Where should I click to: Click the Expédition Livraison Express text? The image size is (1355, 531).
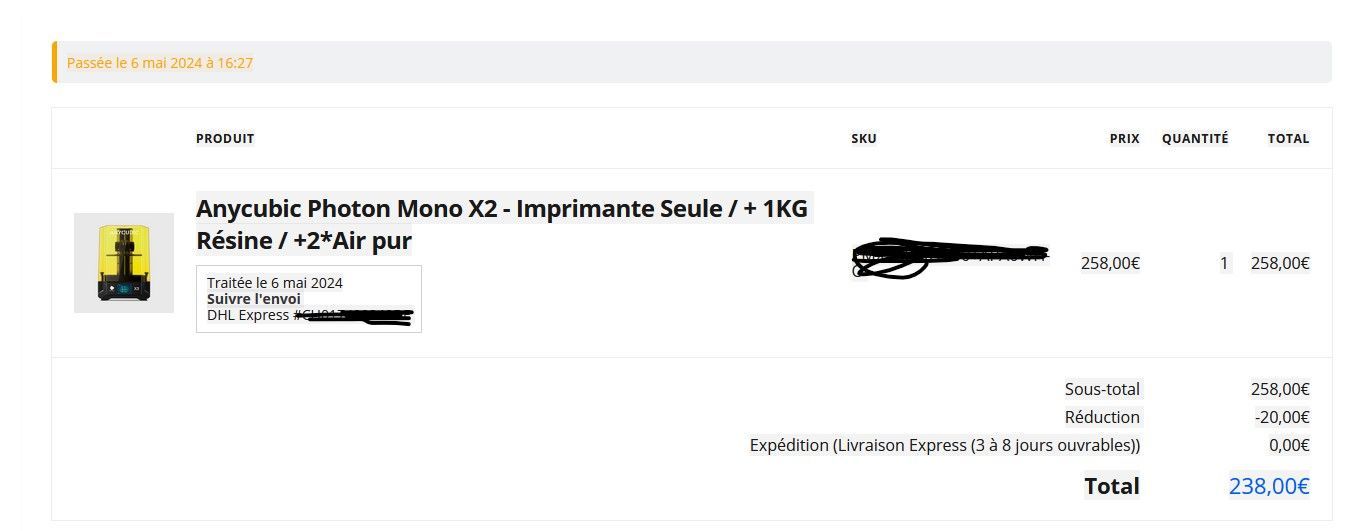[x=944, y=445]
